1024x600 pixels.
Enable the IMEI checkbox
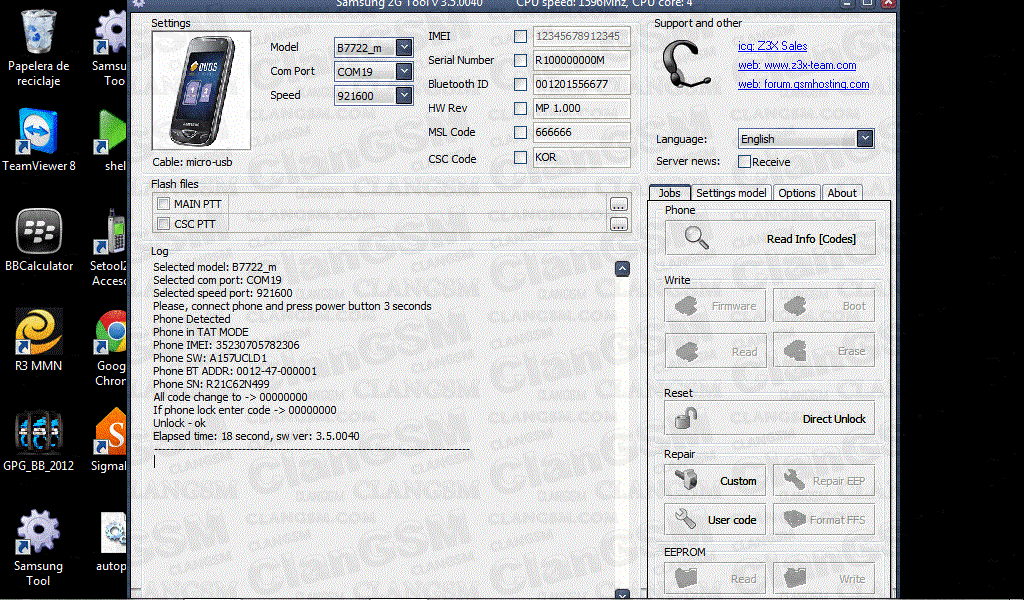pos(520,37)
